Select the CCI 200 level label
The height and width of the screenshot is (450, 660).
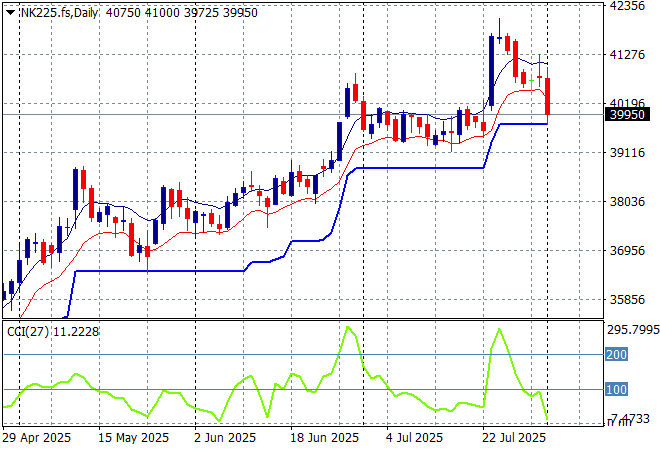[x=616, y=354]
